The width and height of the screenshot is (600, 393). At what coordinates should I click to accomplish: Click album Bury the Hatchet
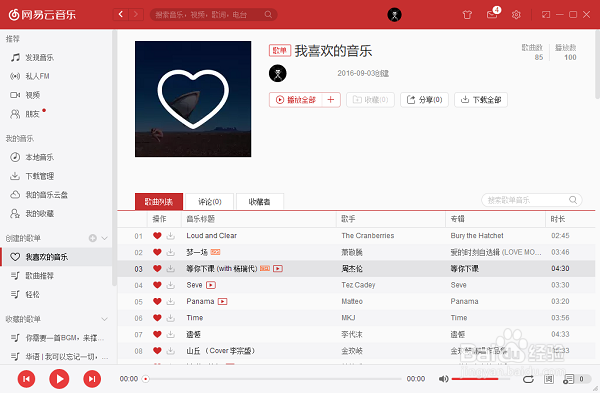coord(477,236)
